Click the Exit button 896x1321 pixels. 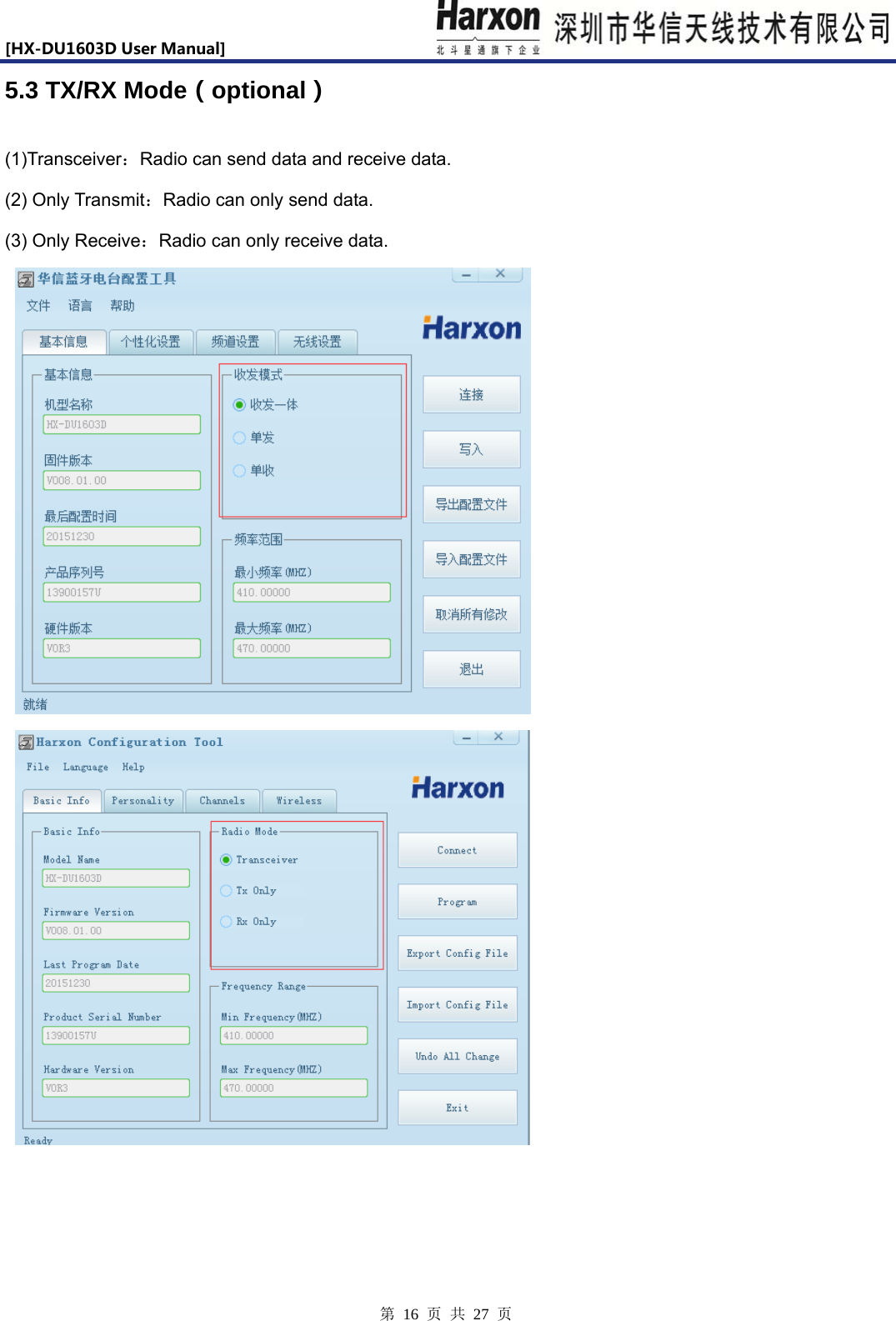click(458, 1108)
